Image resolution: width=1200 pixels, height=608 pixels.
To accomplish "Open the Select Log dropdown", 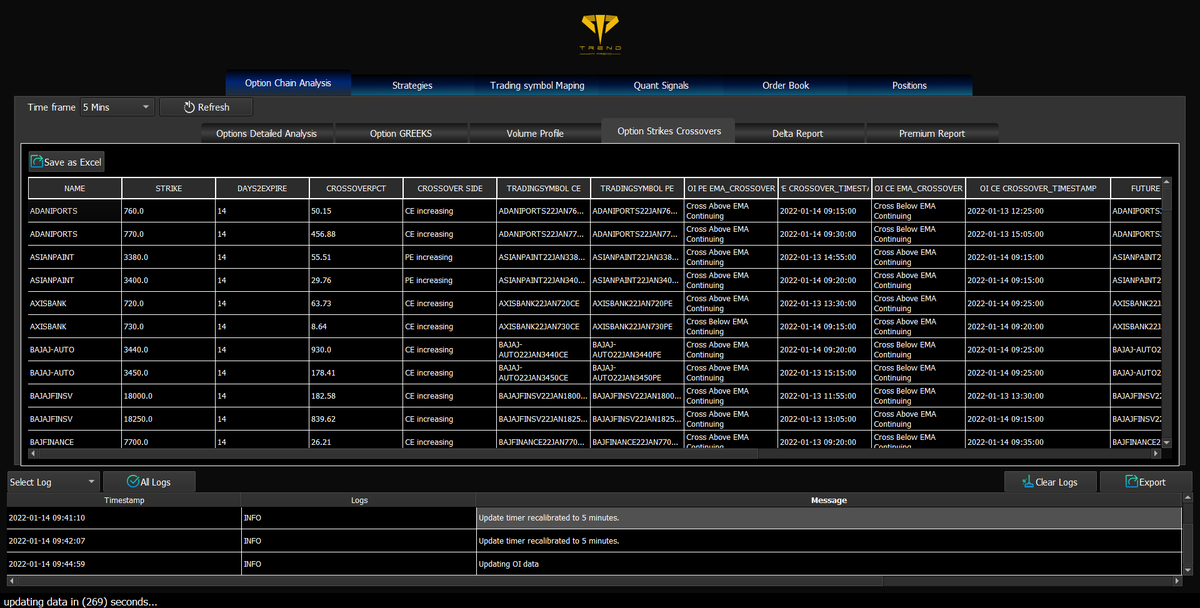I will click(x=53, y=482).
